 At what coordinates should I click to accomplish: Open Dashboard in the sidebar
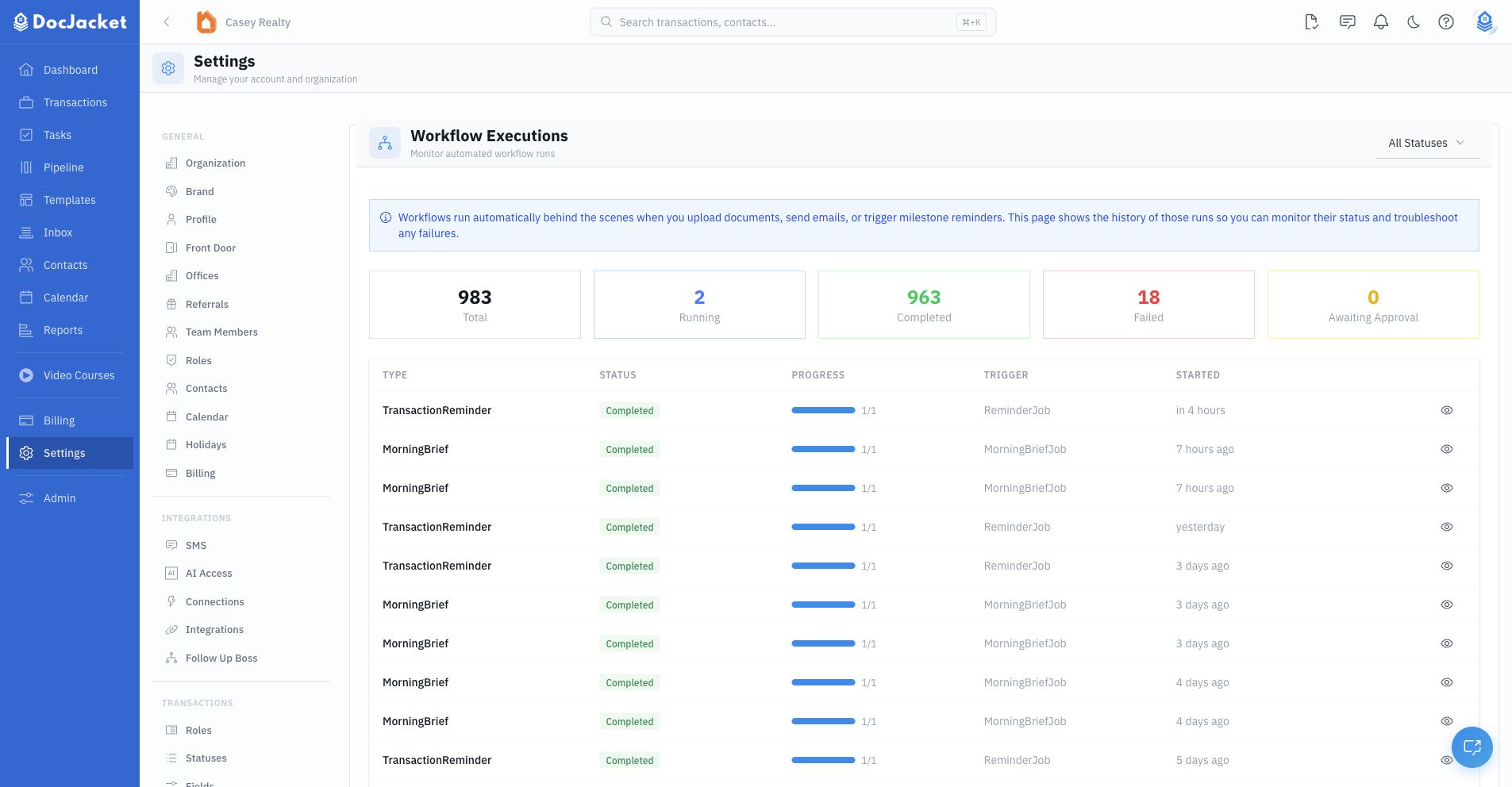[x=70, y=70]
